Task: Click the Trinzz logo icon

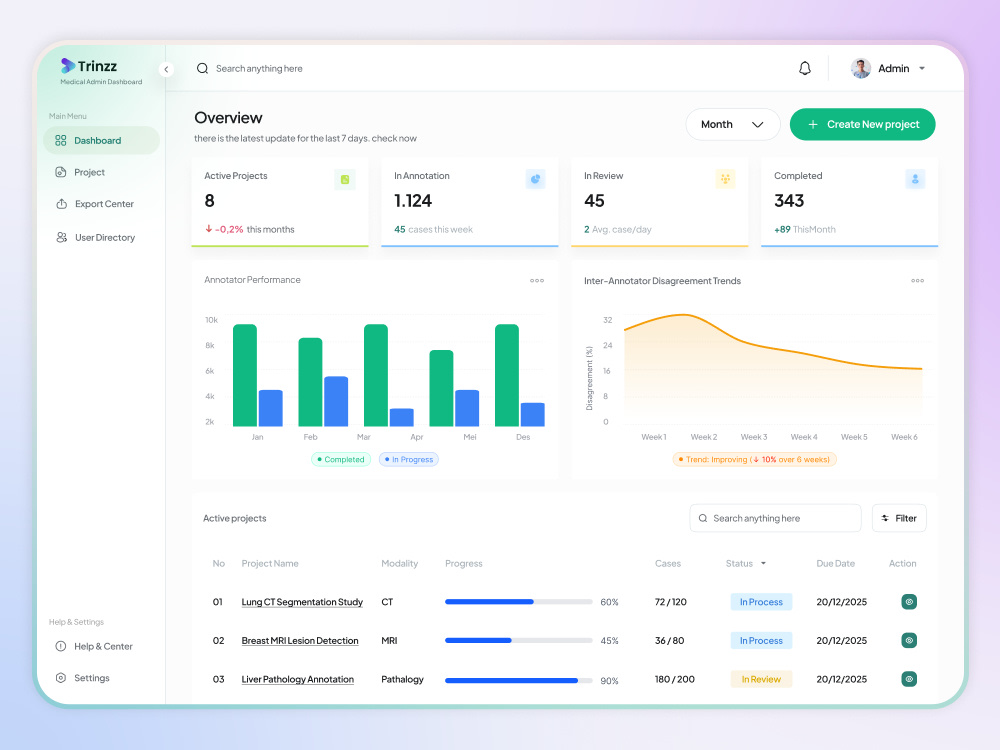Action: pyautogui.click(x=68, y=65)
